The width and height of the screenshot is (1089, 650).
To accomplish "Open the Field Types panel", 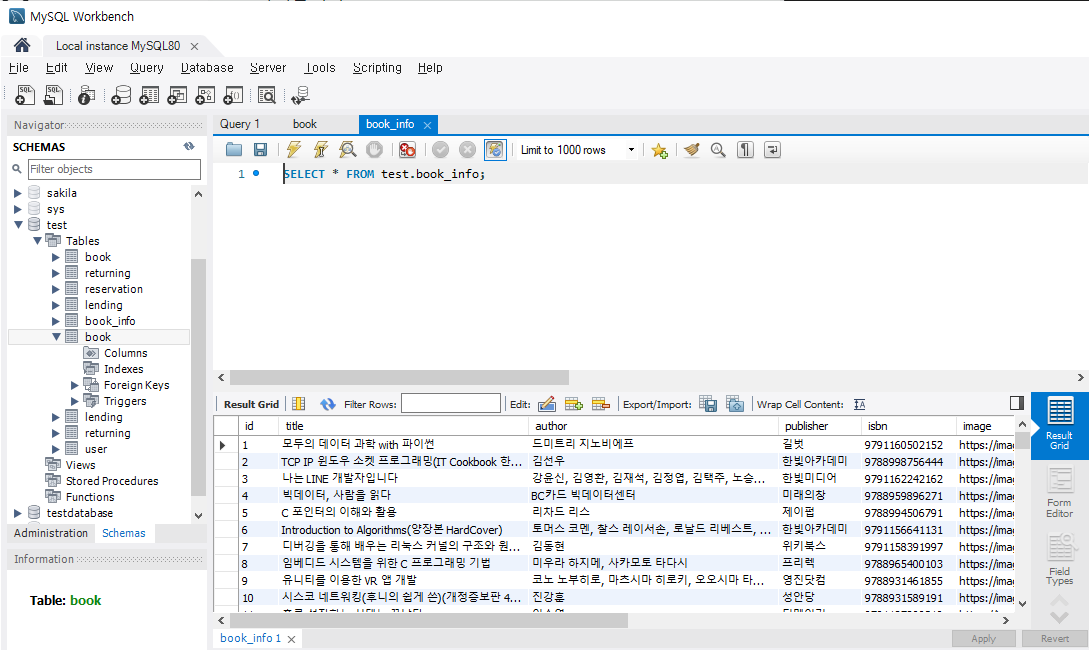I will pos(1059,560).
